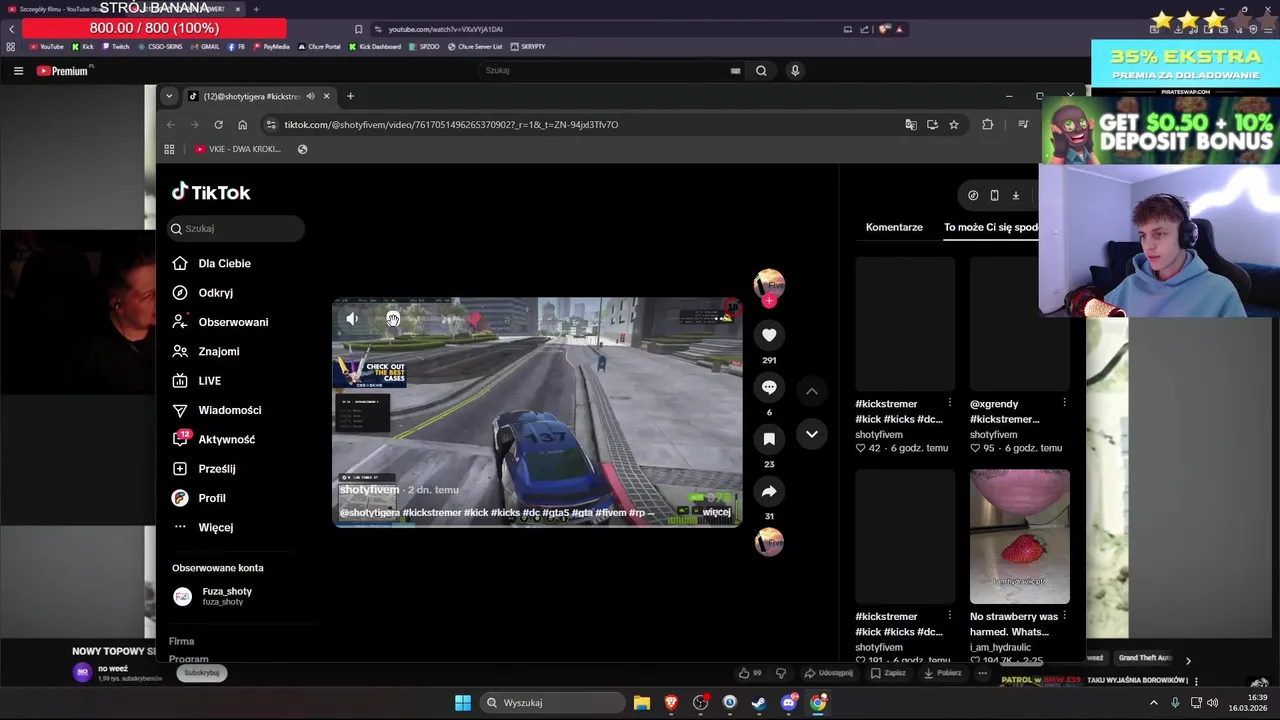Click the YouTube search magnifier button
The height and width of the screenshot is (720, 1280).
(x=761, y=71)
